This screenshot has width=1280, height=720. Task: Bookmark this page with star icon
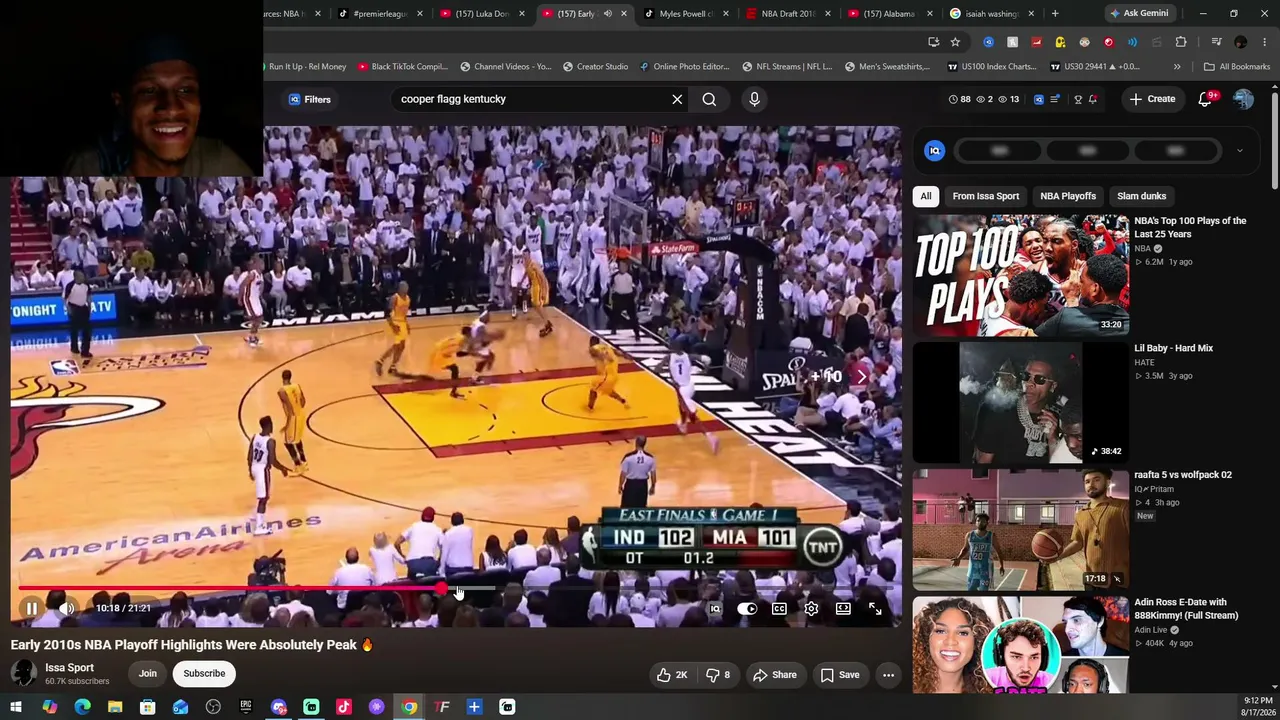click(x=955, y=42)
